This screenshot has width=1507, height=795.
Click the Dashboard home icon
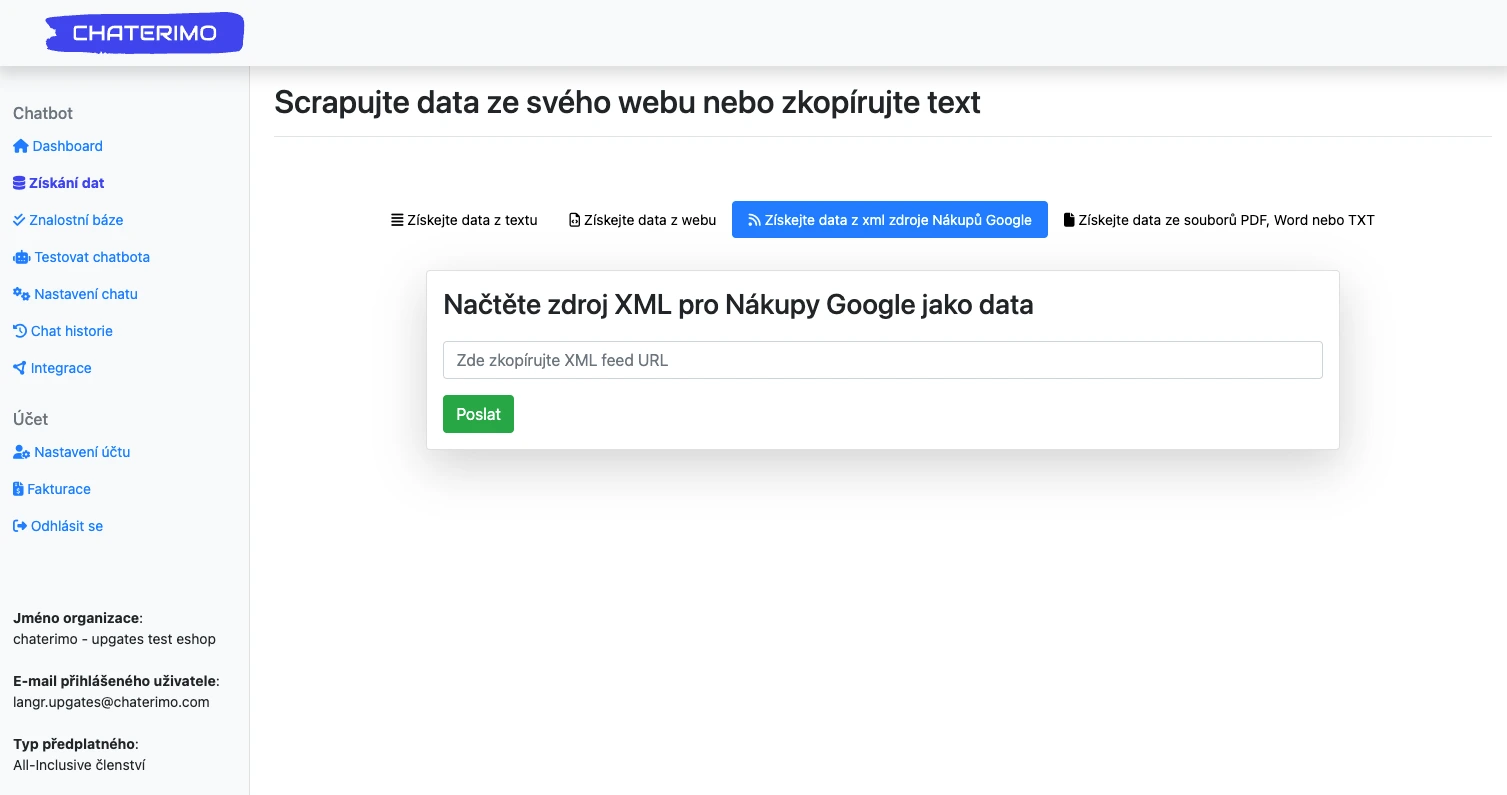pos(21,146)
